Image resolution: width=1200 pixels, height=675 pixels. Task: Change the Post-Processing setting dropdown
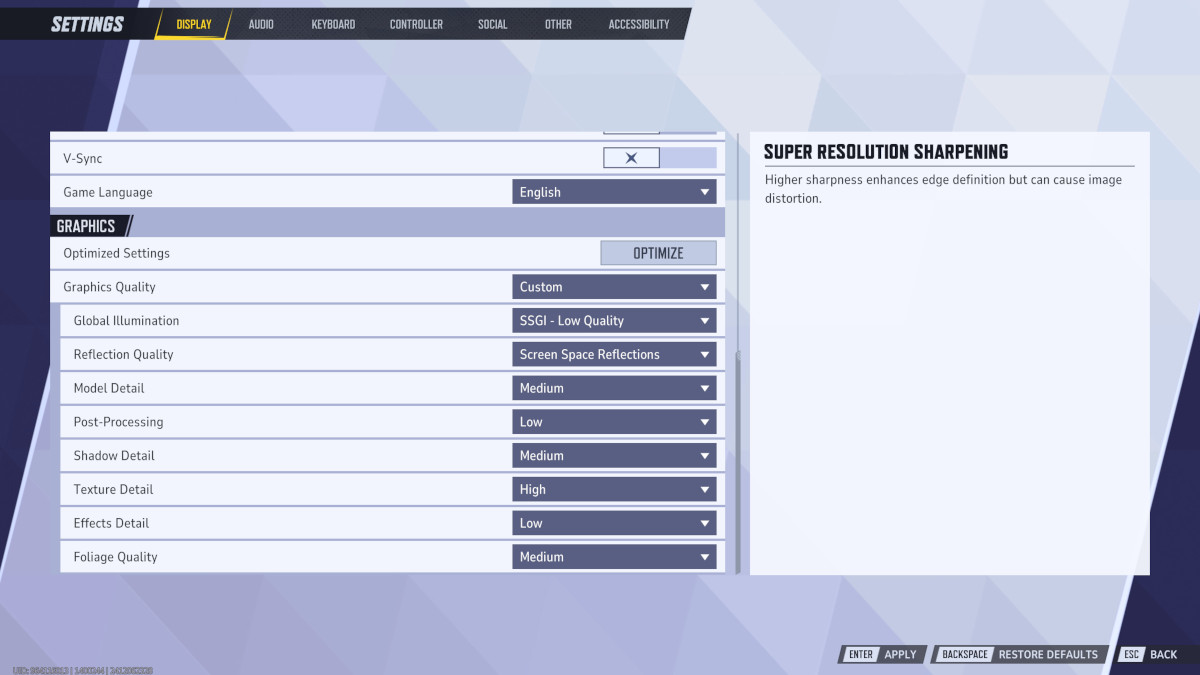[614, 421]
